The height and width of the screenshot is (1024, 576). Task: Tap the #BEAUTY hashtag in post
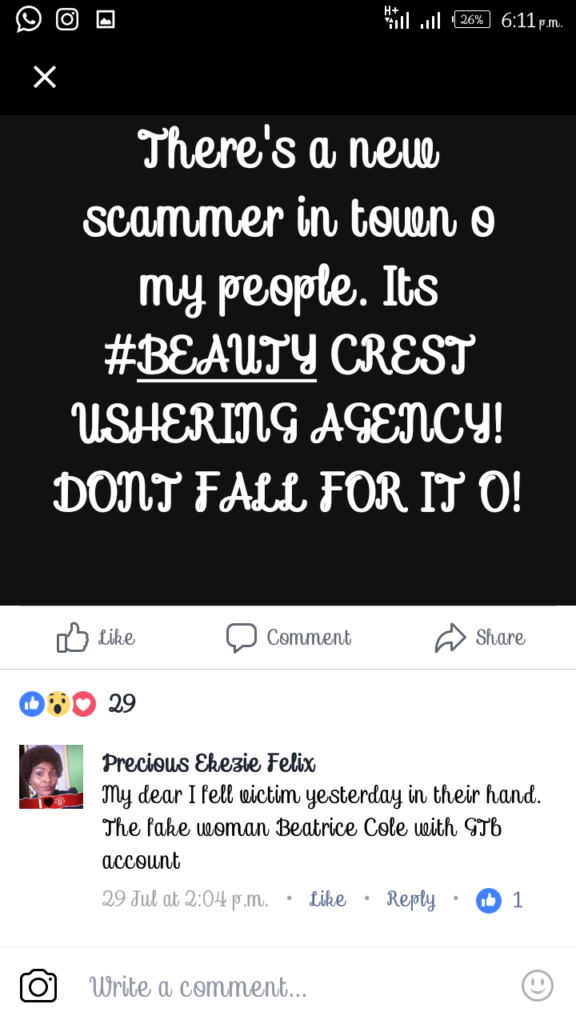point(210,356)
